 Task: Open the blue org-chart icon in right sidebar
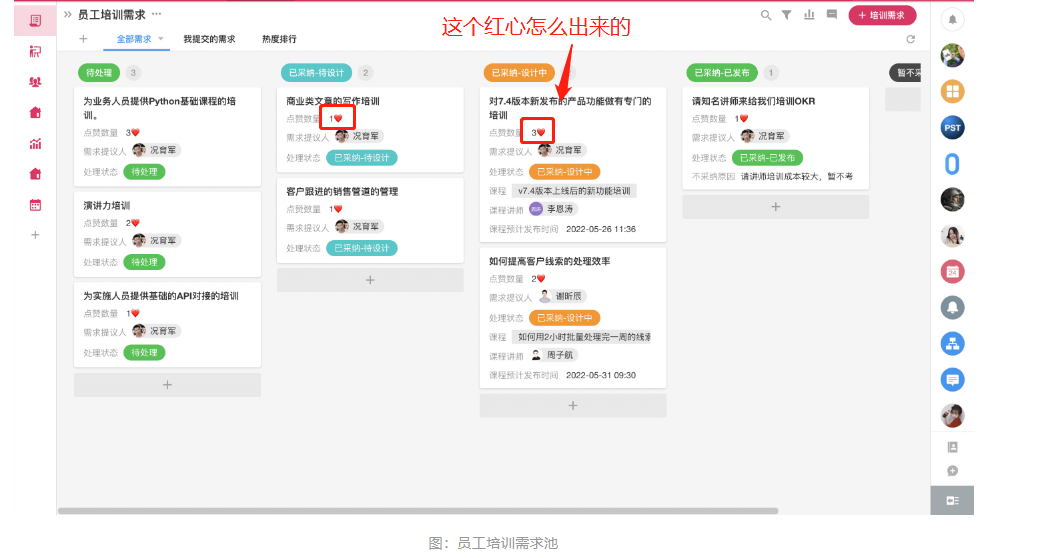pos(952,344)
